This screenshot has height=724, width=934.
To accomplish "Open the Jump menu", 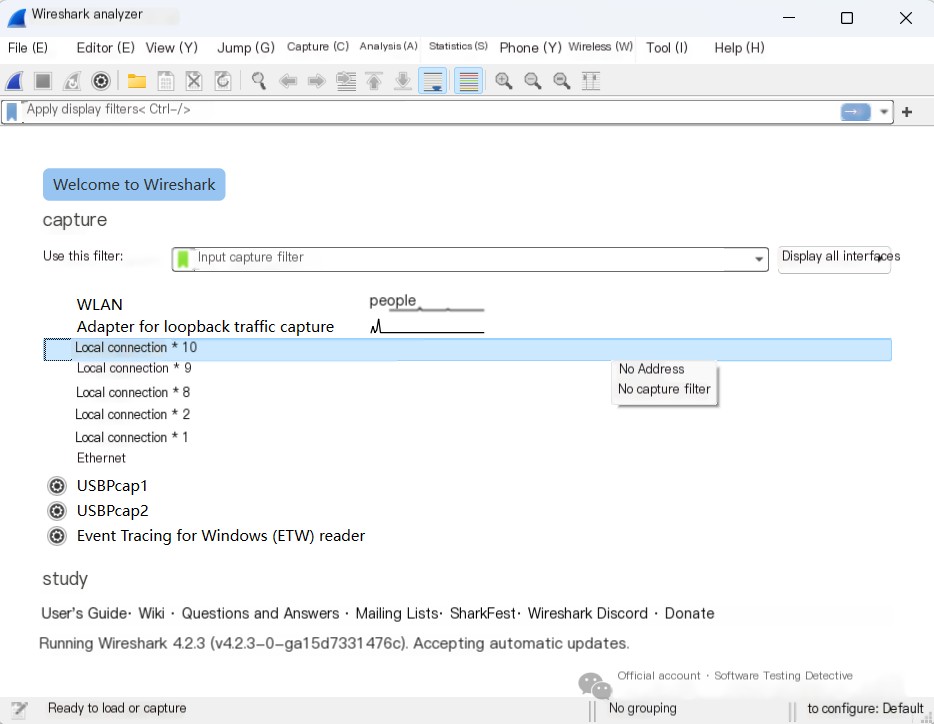I will coord(246,48).
